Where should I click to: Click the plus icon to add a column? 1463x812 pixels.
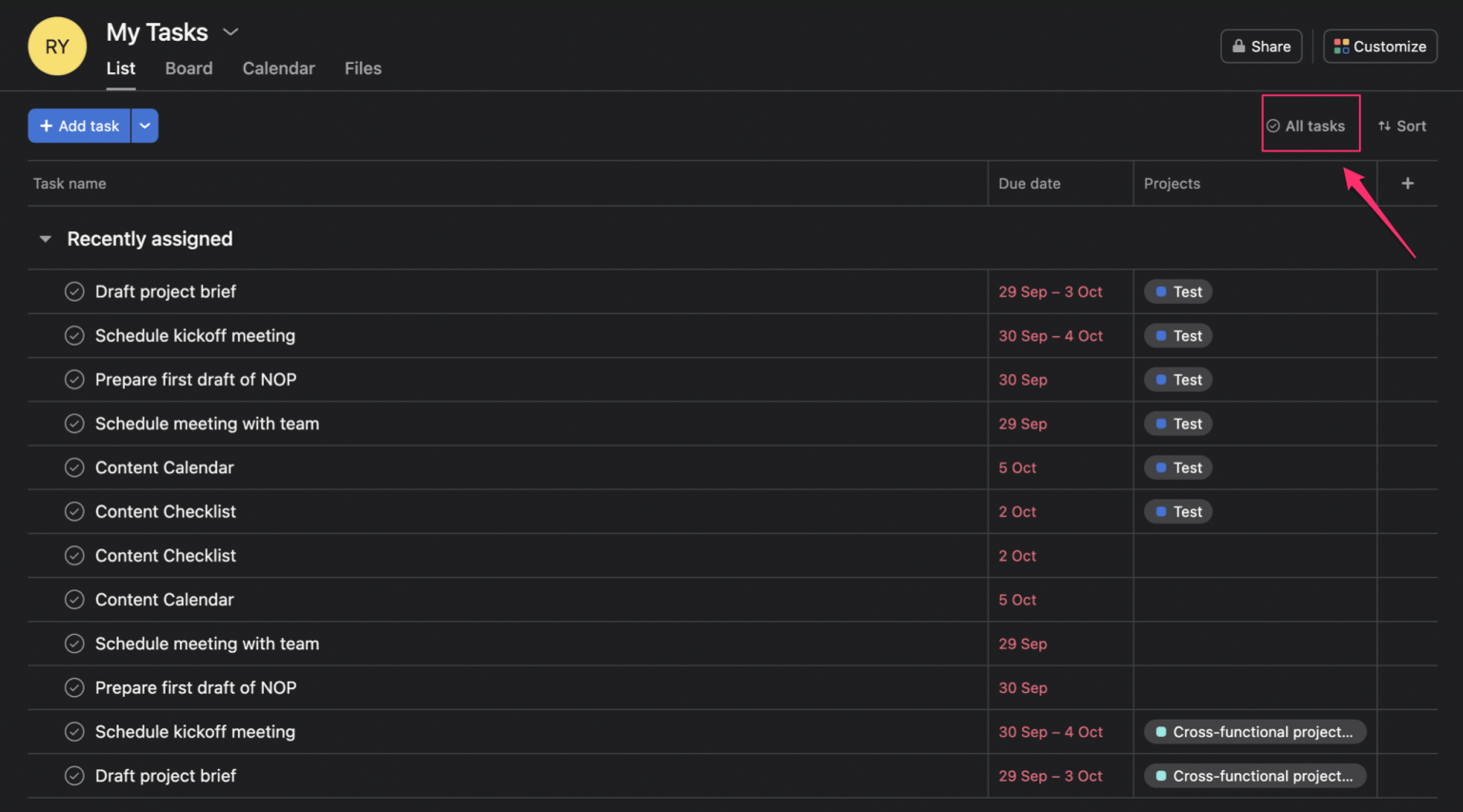click(x=1407, y=184)
